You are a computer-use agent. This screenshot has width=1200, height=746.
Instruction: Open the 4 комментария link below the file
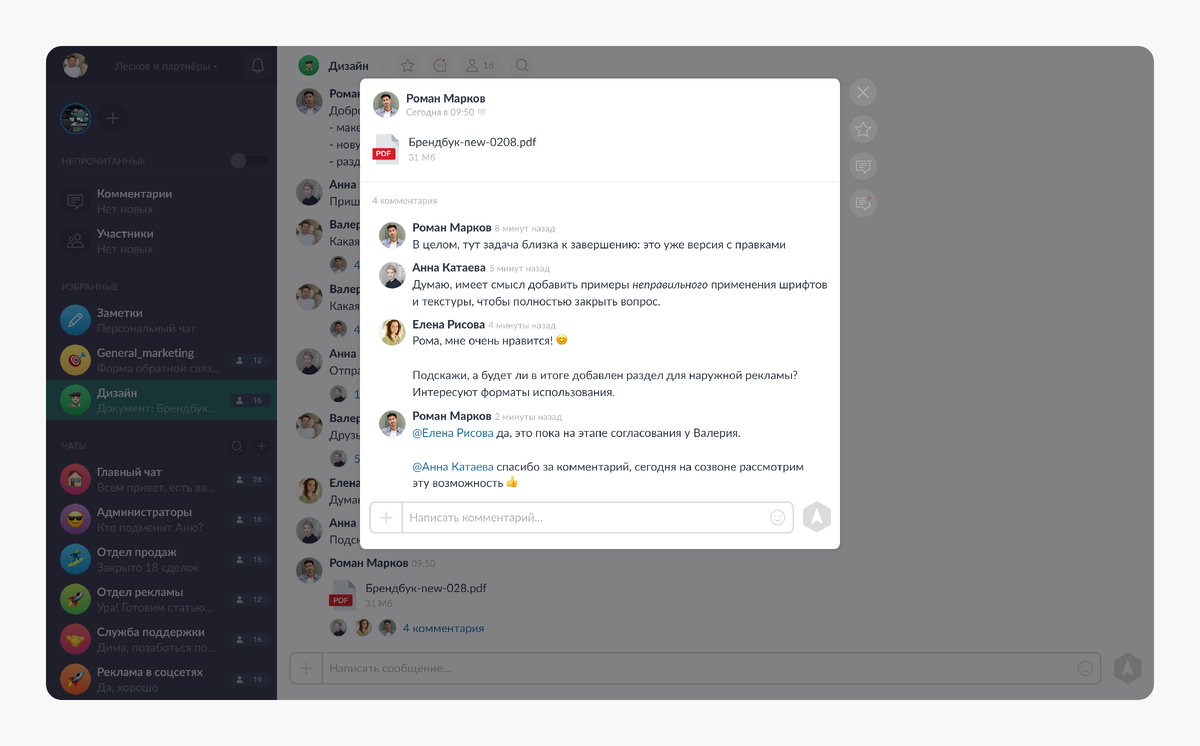443,628
